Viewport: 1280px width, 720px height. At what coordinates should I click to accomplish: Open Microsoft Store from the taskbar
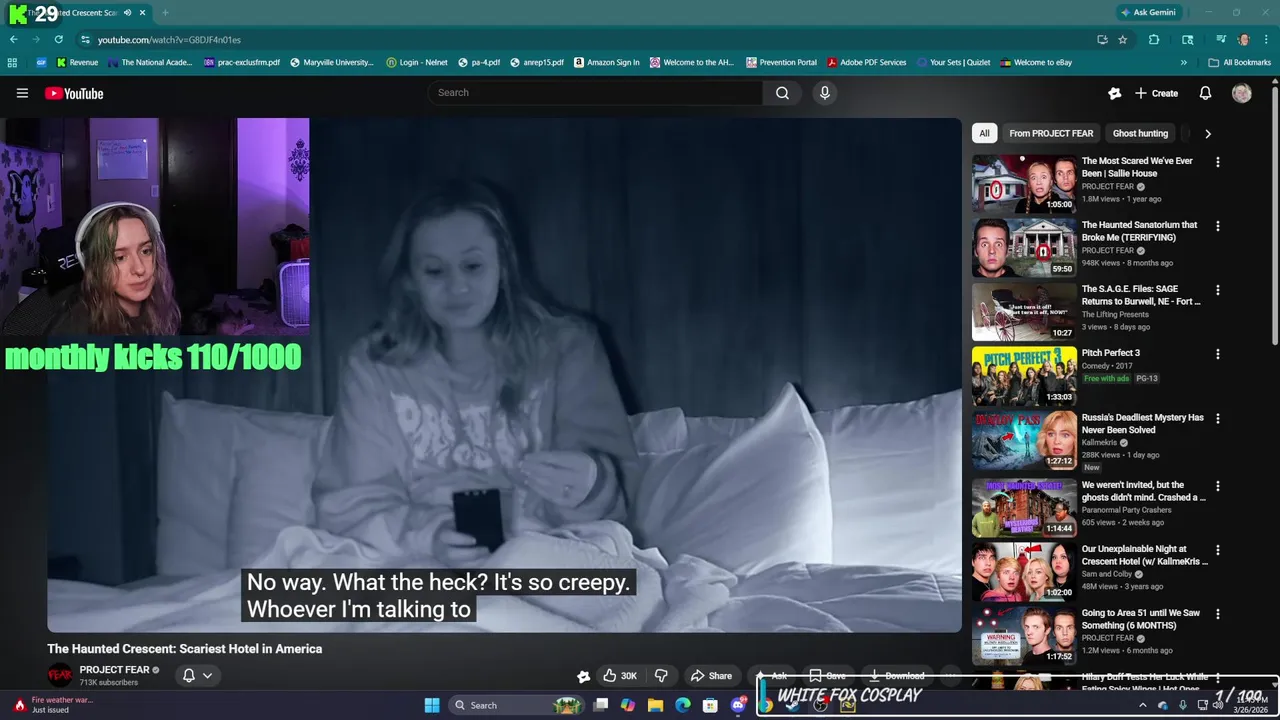(x=710, y=705)
